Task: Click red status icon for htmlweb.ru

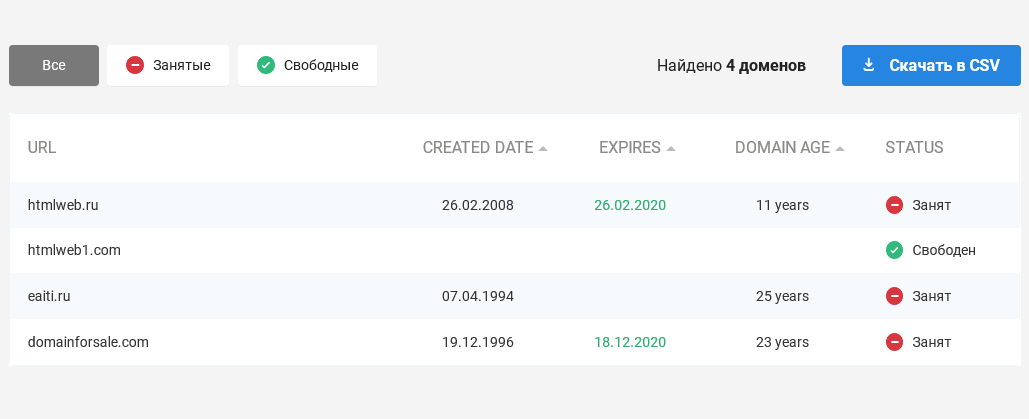Action: coord(894,205)
